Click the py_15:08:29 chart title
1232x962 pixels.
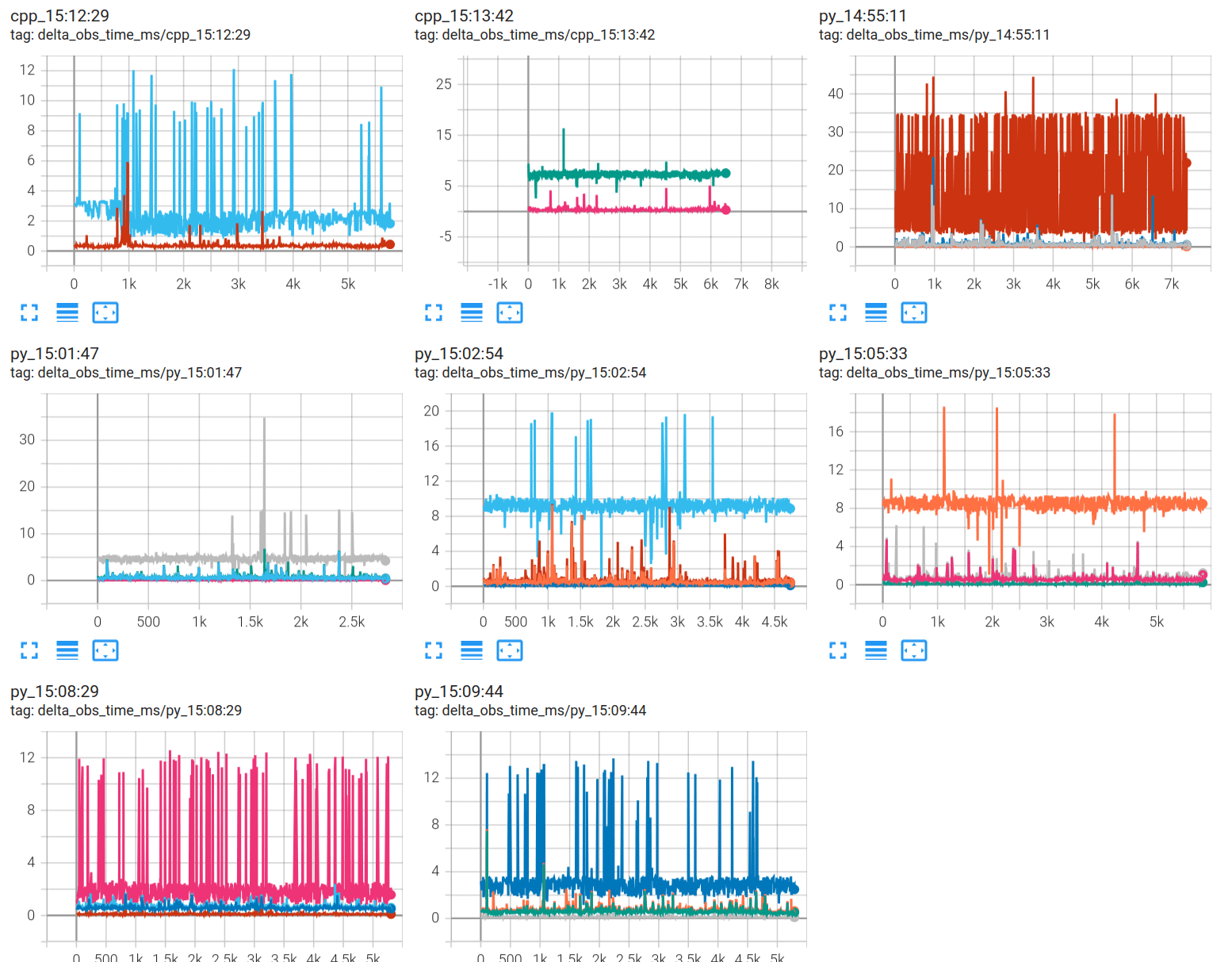pos(55,692)
